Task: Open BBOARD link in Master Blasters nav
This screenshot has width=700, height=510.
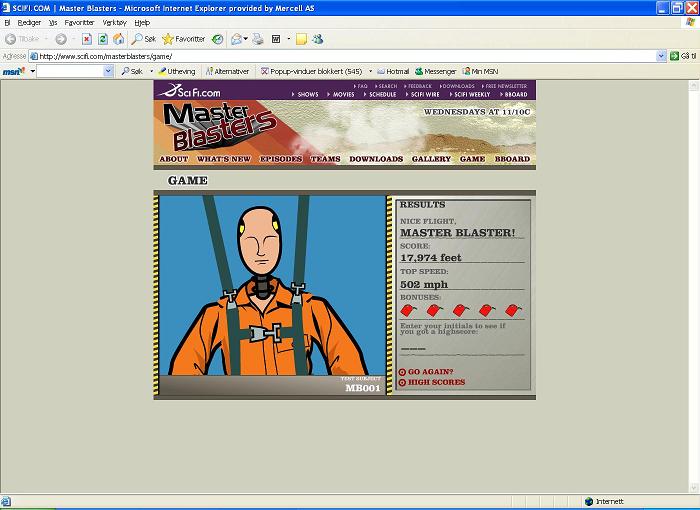Action: [x=512, y=159]
